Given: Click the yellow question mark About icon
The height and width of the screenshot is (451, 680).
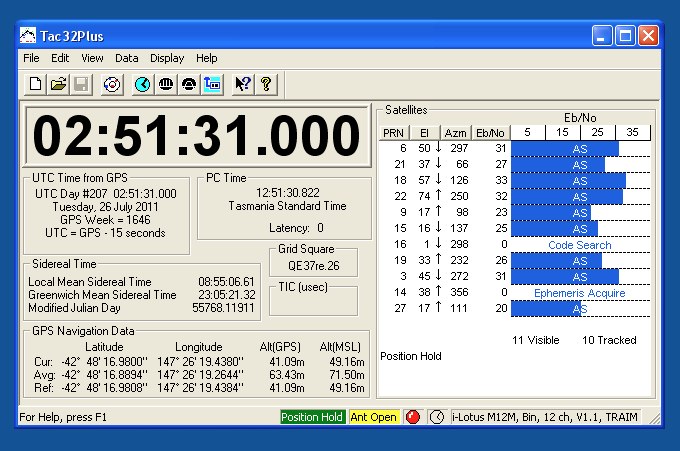Looking at the screenshot, I should click(x=266, y=85).
